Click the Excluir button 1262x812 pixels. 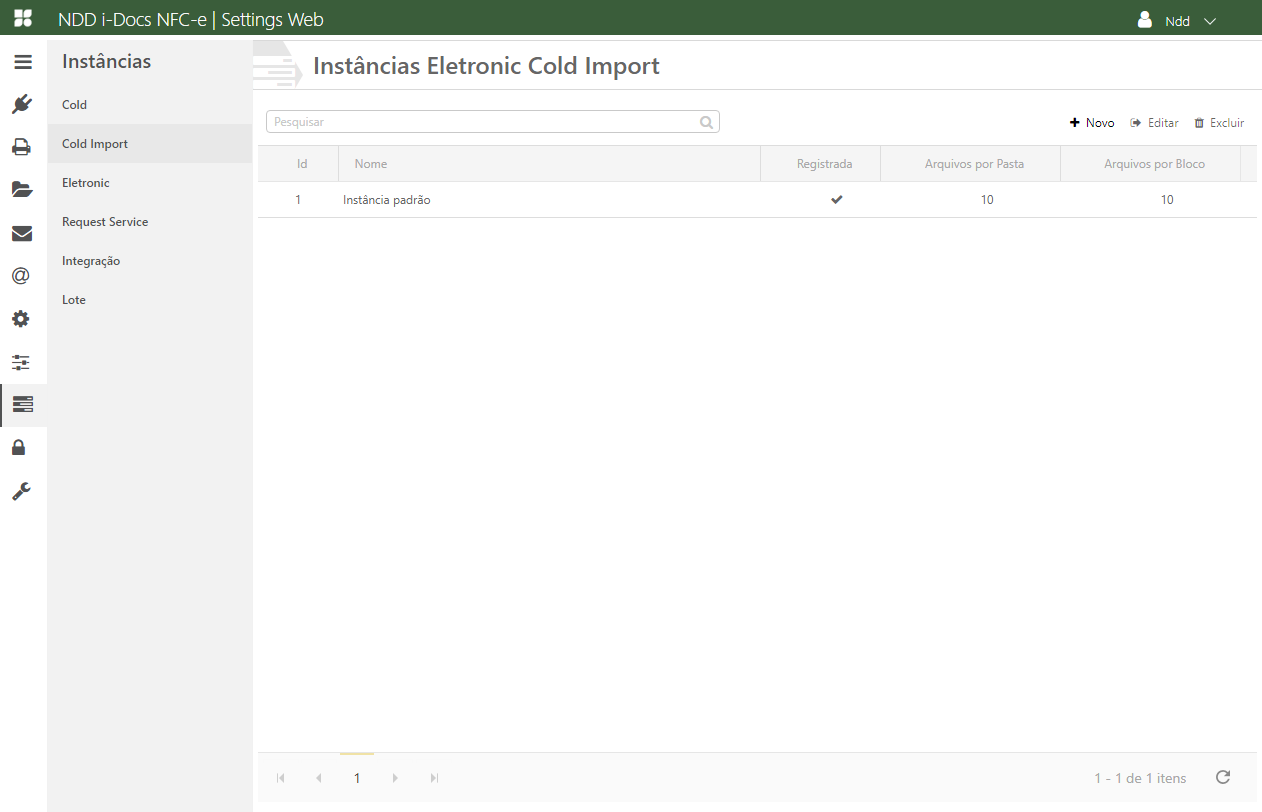click(x=1219, y=123)
